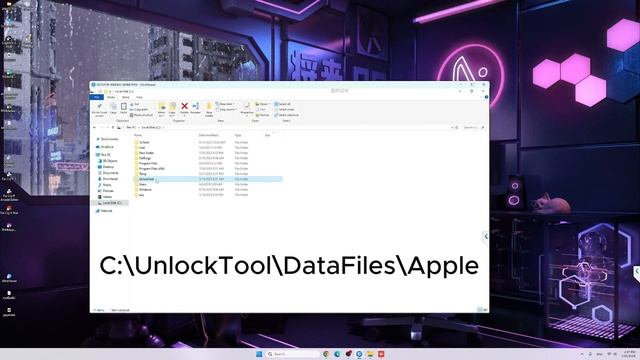Select the Temp folder row
This screenshot has width=640, height=360.
click(x=207, y=174)
